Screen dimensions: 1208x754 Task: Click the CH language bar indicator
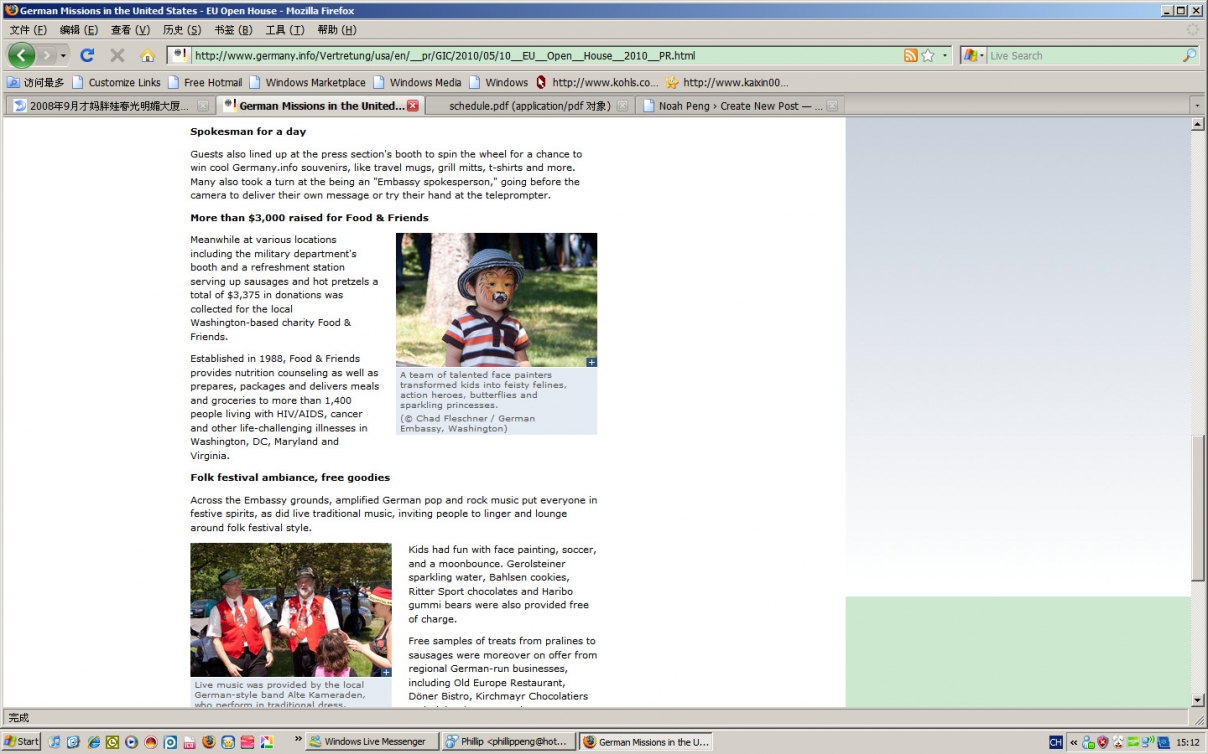1055,742
